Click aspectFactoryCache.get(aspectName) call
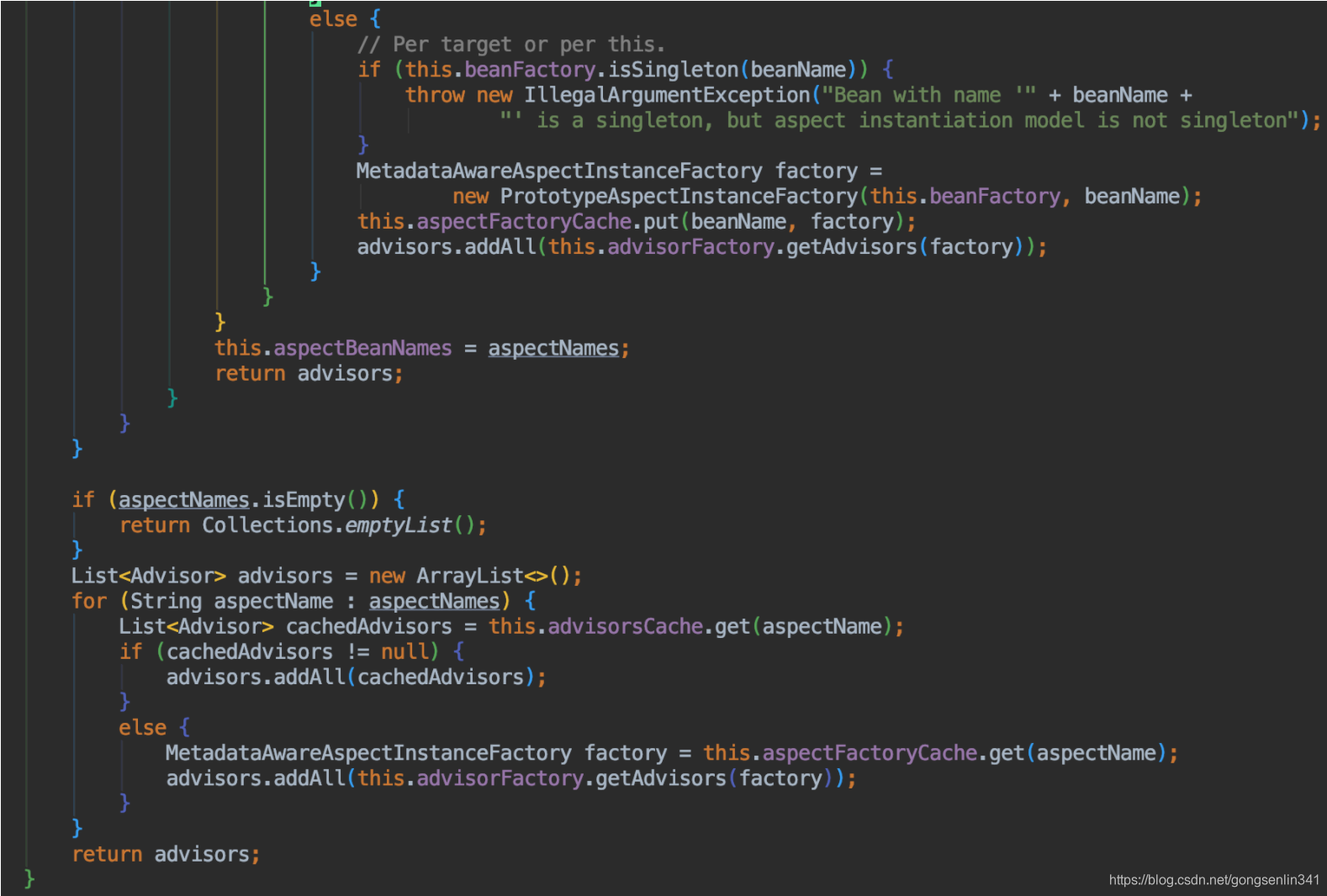 click(x=965, y=753)
